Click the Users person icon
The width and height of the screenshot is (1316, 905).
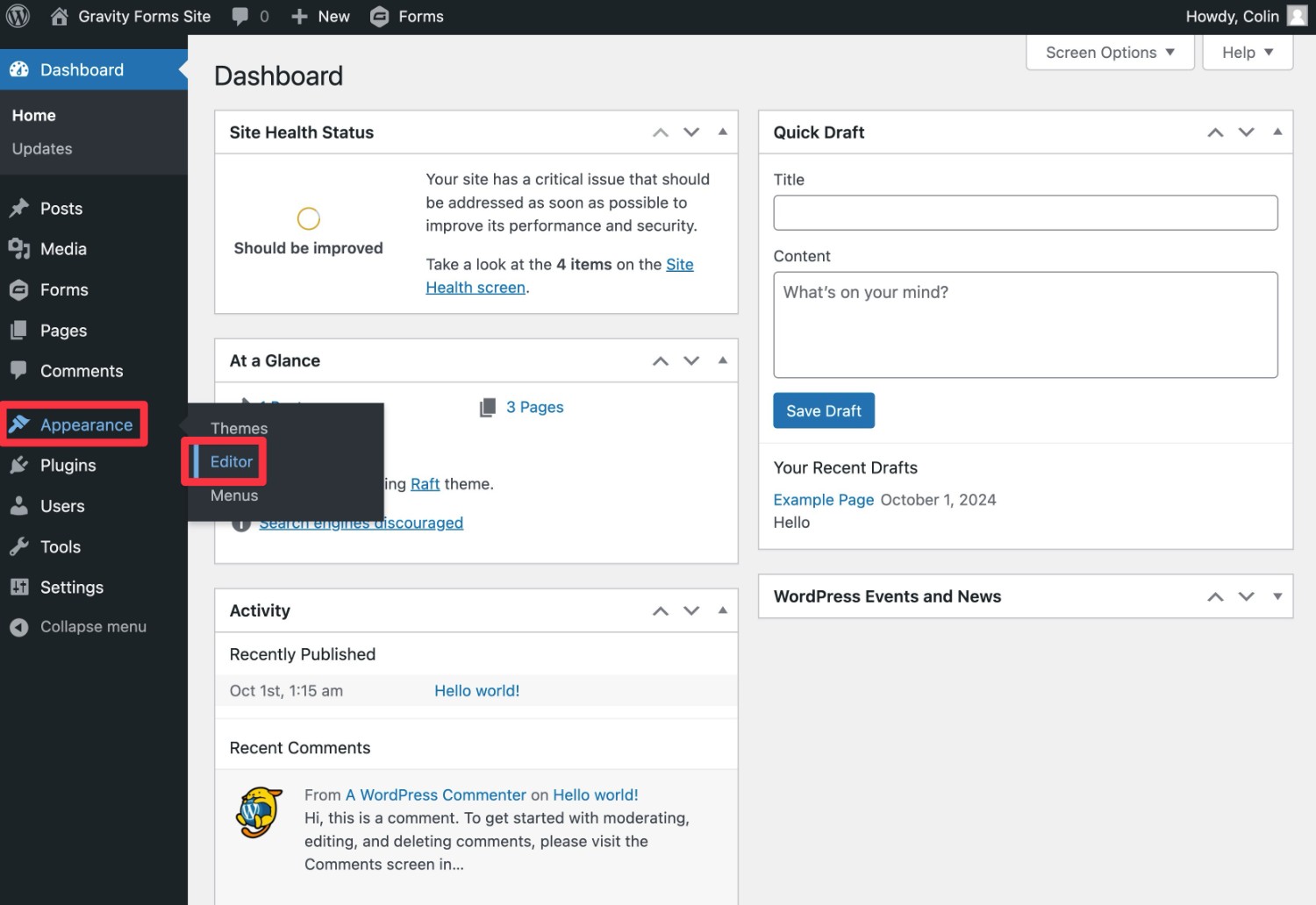coord(19,506)
